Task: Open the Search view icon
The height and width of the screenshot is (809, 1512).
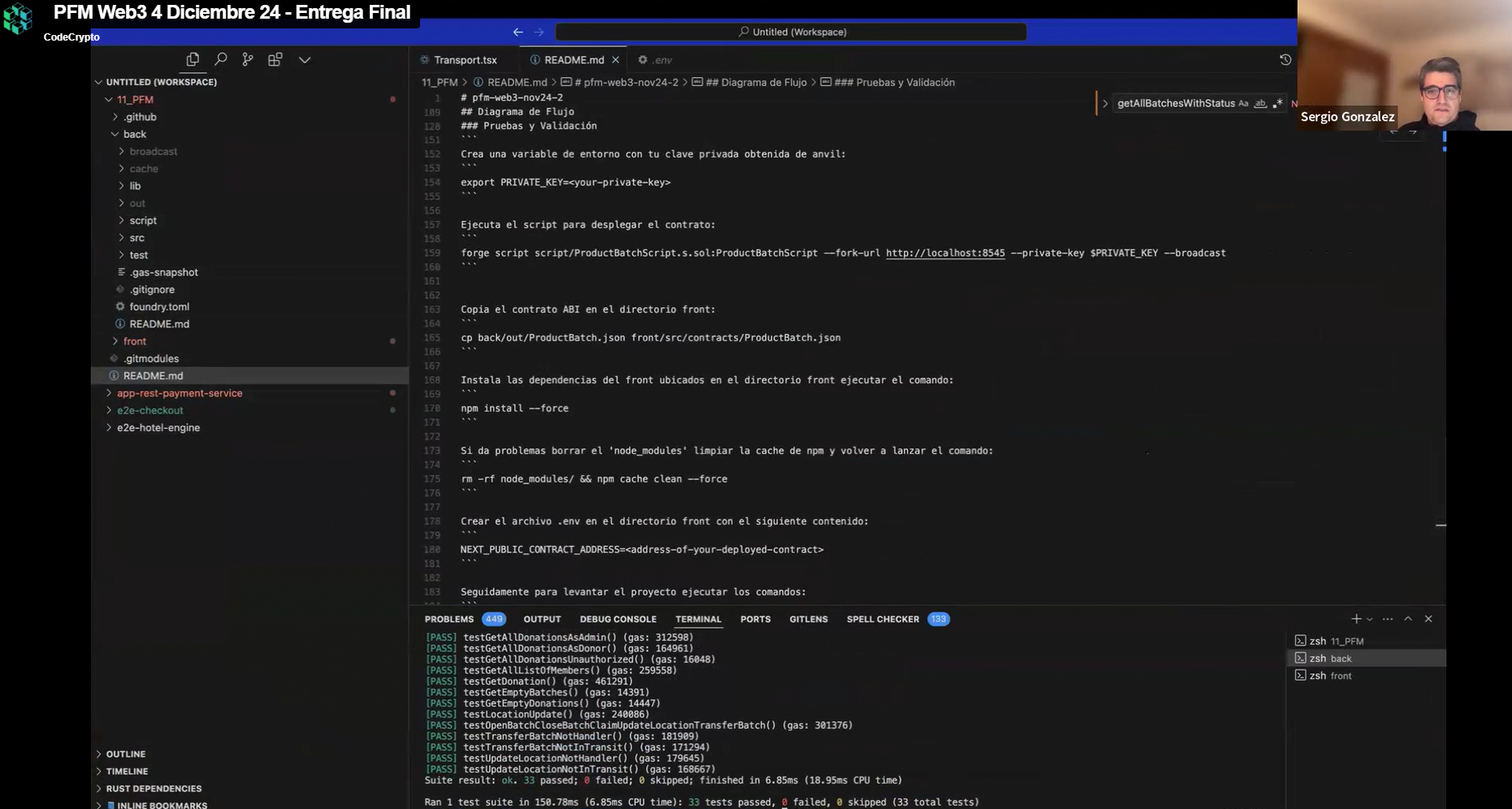Action: (x=220, y=59)
